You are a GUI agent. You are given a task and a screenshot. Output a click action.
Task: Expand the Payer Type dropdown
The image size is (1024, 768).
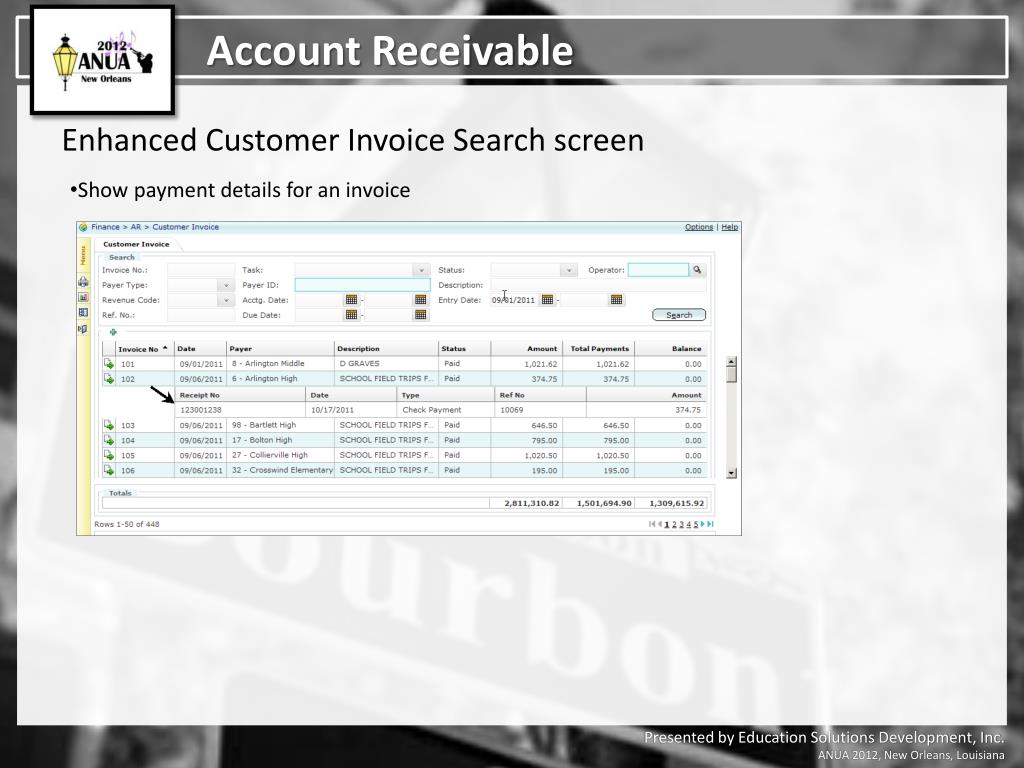(x=226, y=285)
